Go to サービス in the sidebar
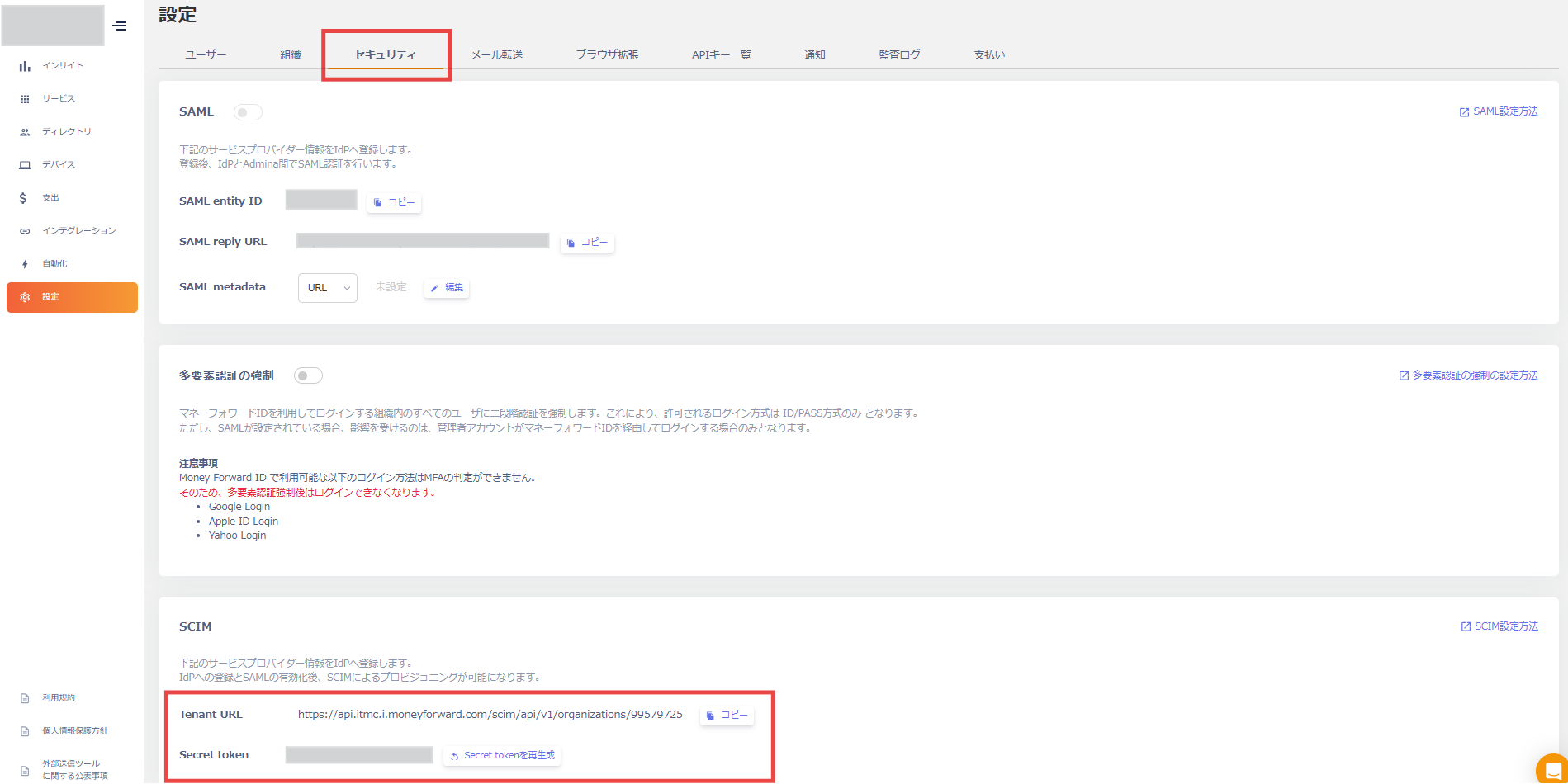The image size is (1568, 784). (x=59, y=99)
